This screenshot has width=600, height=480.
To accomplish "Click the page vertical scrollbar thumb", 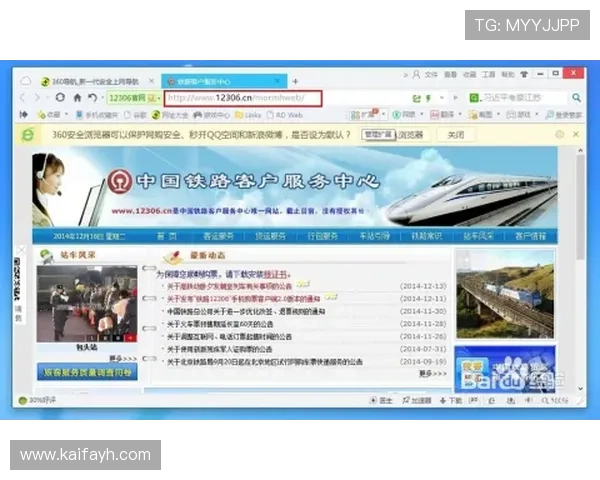I will click(580, 207).
